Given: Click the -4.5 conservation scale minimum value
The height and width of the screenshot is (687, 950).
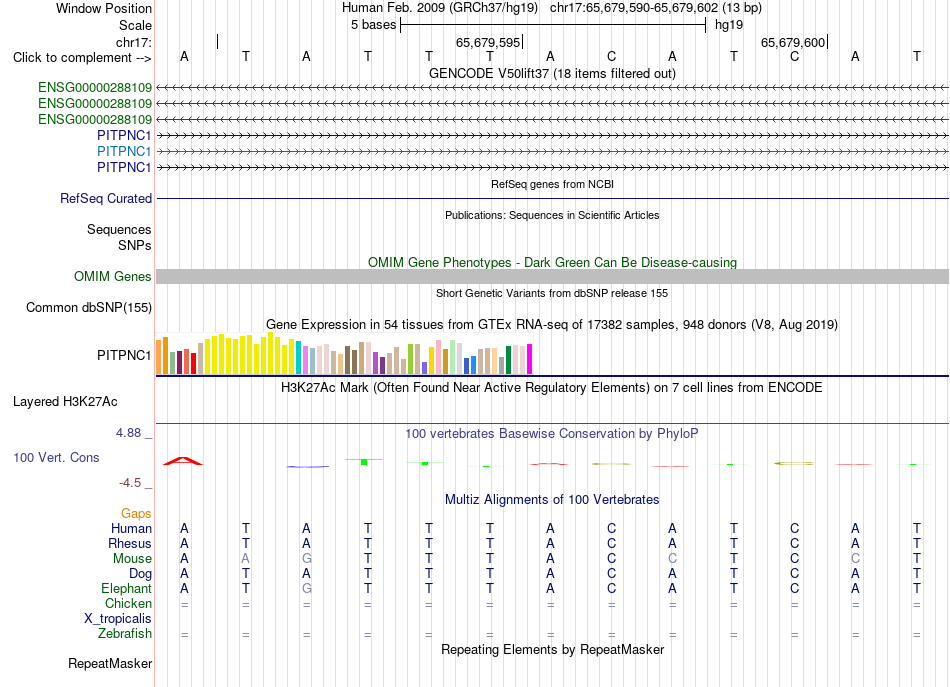Looking at the screenshot, I should pyautogui.click(x=130, y=483).
